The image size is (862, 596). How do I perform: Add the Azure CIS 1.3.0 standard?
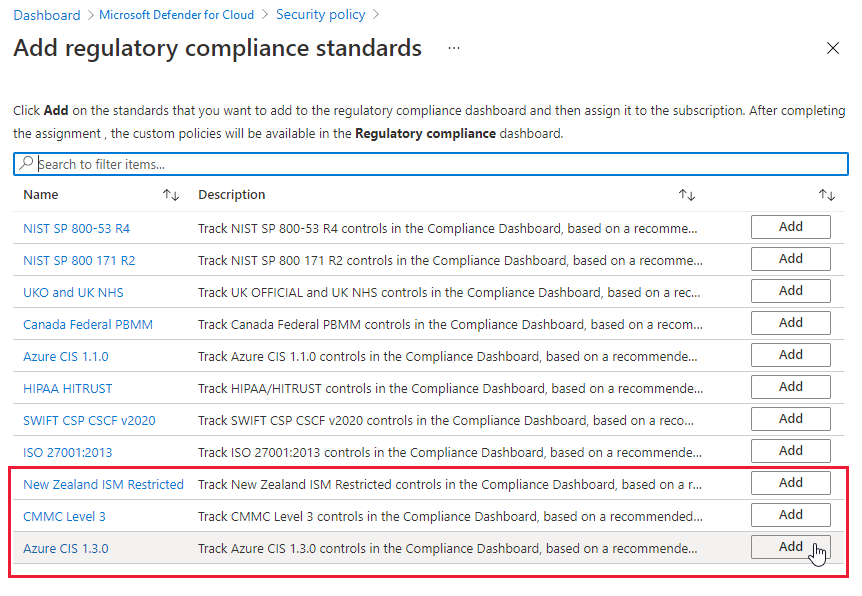tap(791, 547)
